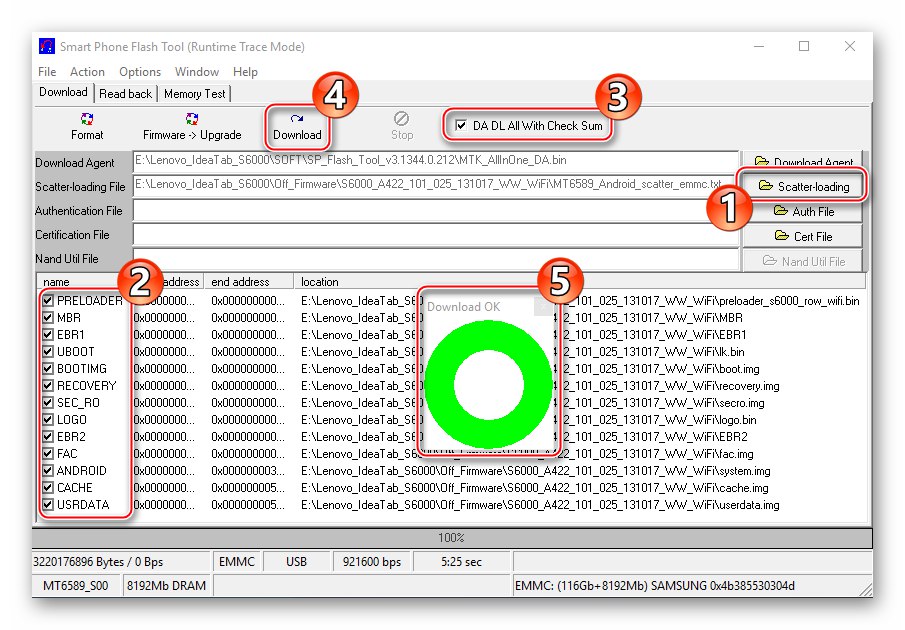The height and width of the screenshot is (630, 905).
Task: Uncheck the PRELOADER partition checkbox
Action: (x=48, y=301)
